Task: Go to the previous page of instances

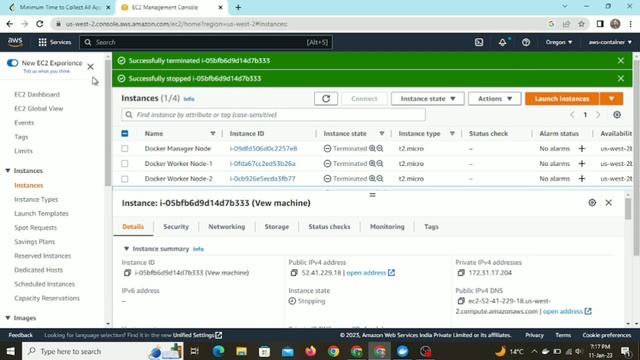Action: coord(572,115)
